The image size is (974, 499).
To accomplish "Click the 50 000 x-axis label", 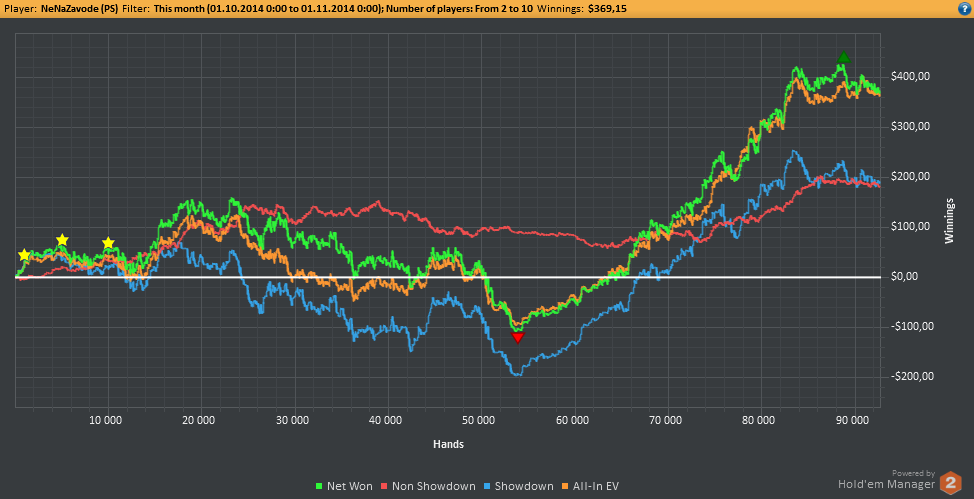I will click(x=480, y=421).
